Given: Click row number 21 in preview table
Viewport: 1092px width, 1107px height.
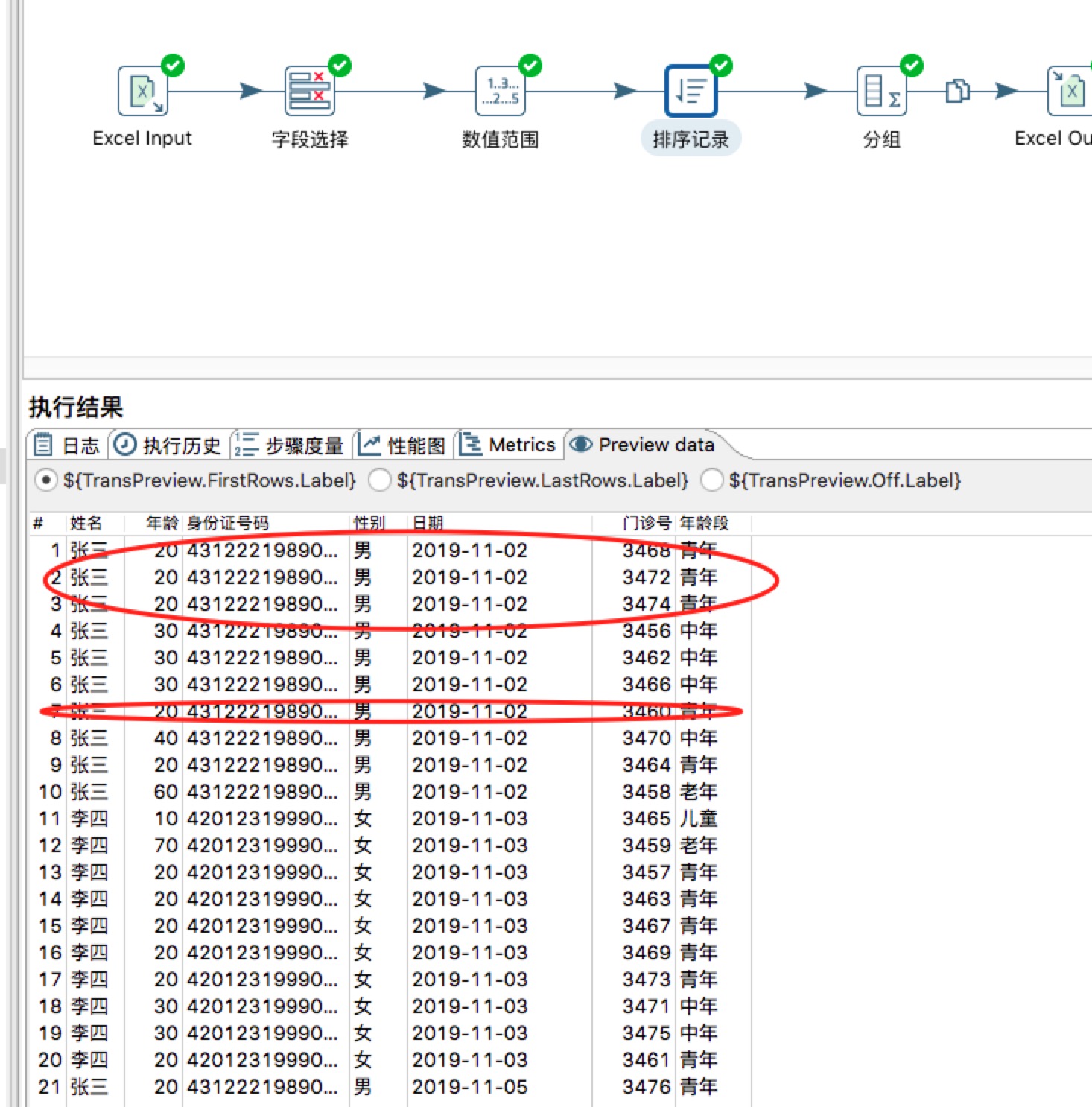Looking at the screenshot, I should [x=49, y=1087].
